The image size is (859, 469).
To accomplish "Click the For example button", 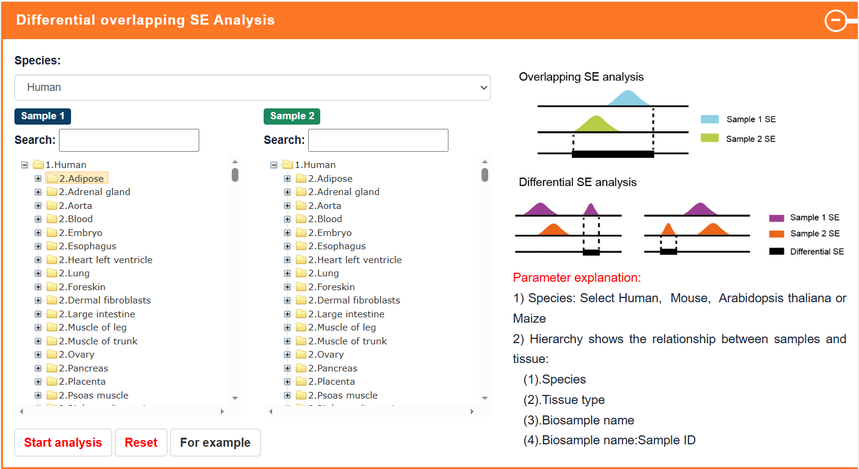I will 215,442.
